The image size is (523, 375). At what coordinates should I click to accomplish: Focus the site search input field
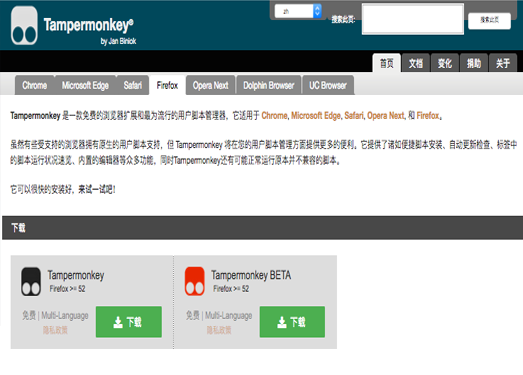click(413, 19)
